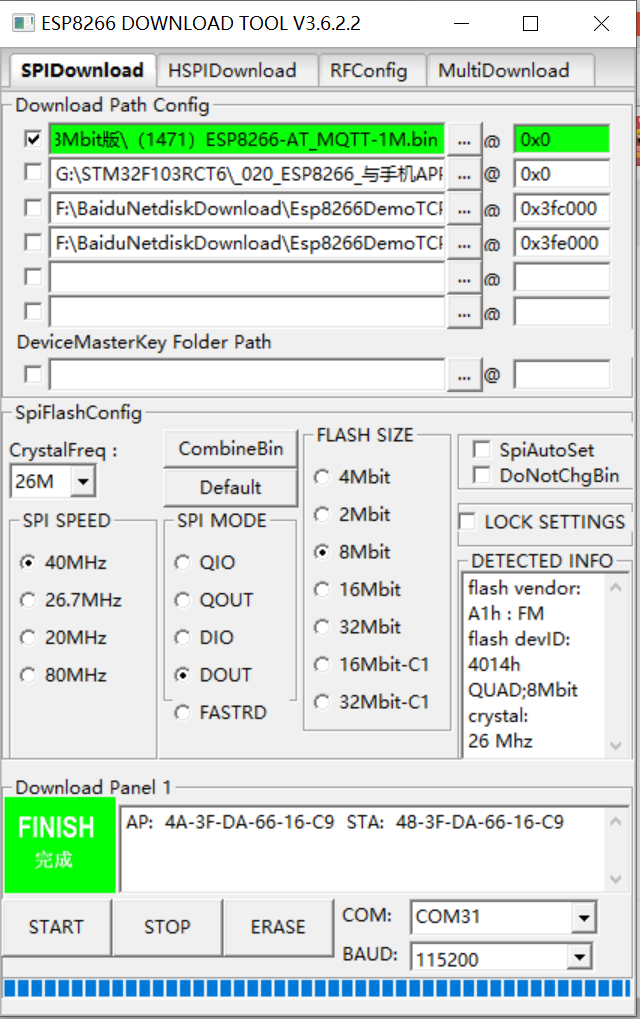The width and height of the screenshot is (640, 1019).
Task: Select 2Mbit flash size
Action: coord(352,515)
